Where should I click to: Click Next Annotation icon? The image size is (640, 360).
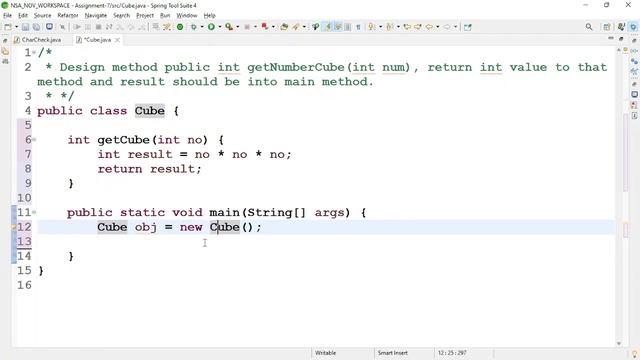[372, 27]
